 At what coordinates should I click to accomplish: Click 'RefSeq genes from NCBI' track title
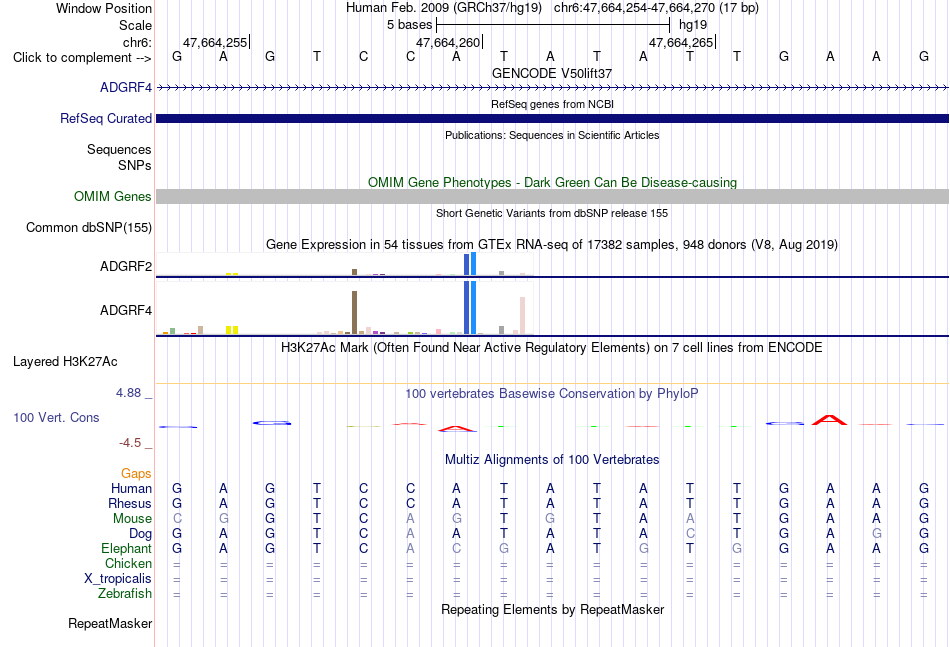pyautogui.click(x=552, y=104)
